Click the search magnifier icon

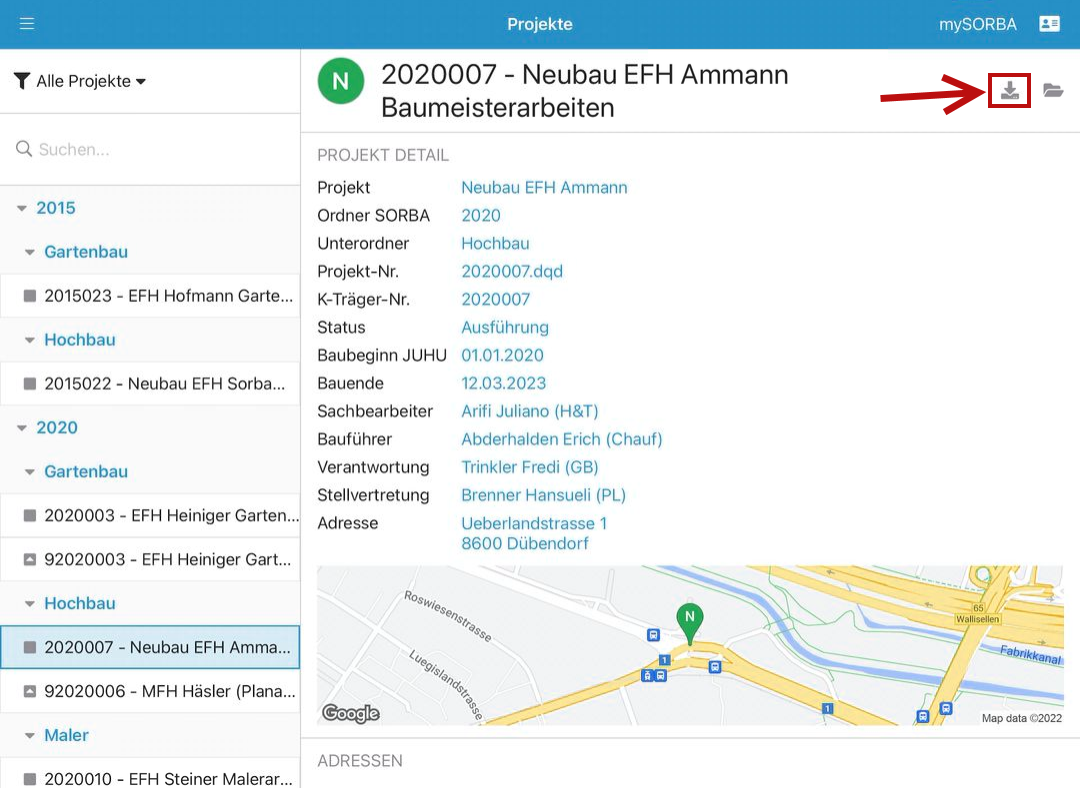[x=24, y=149]
